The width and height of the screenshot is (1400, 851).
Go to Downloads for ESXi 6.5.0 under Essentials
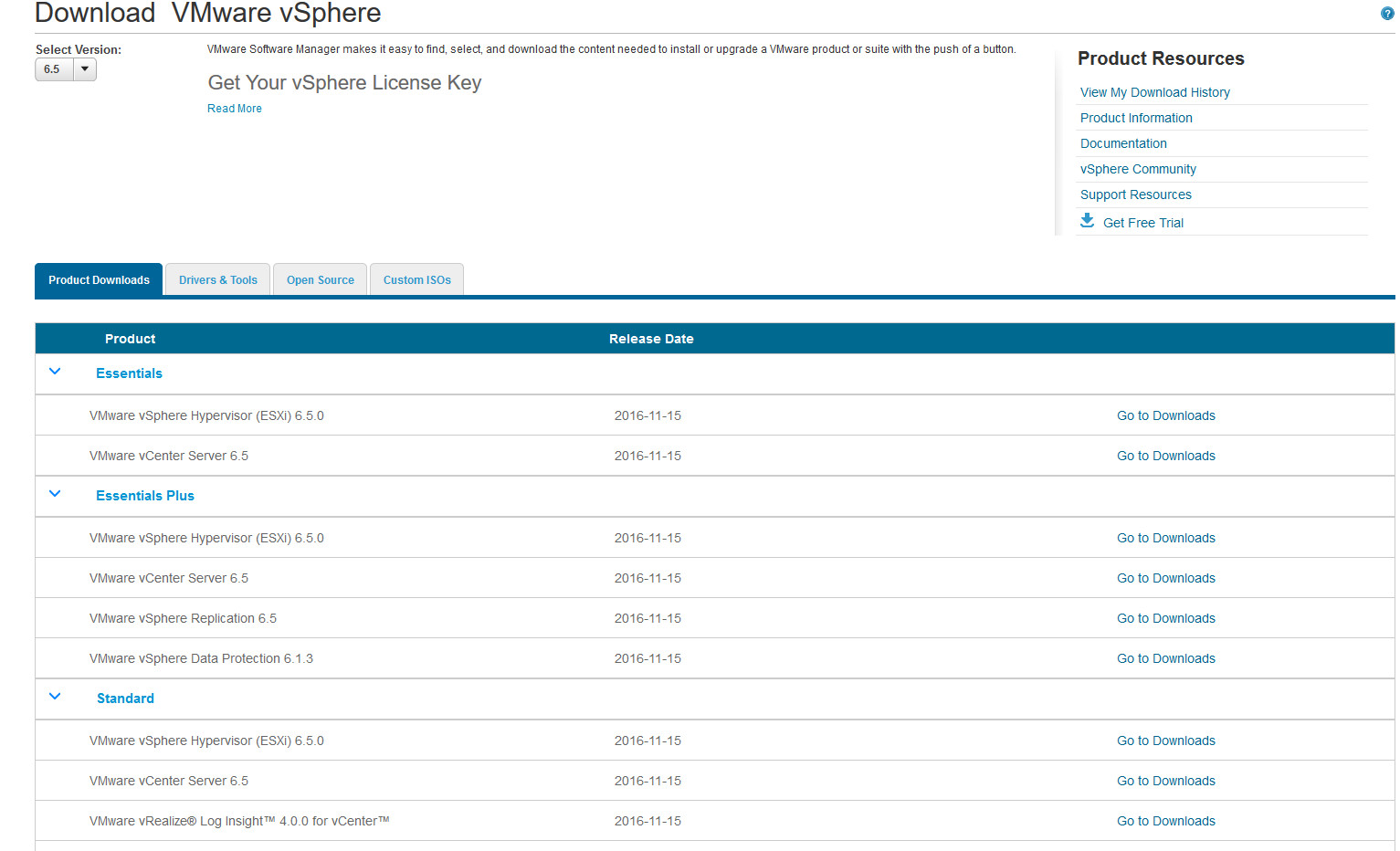(1166, 415)
